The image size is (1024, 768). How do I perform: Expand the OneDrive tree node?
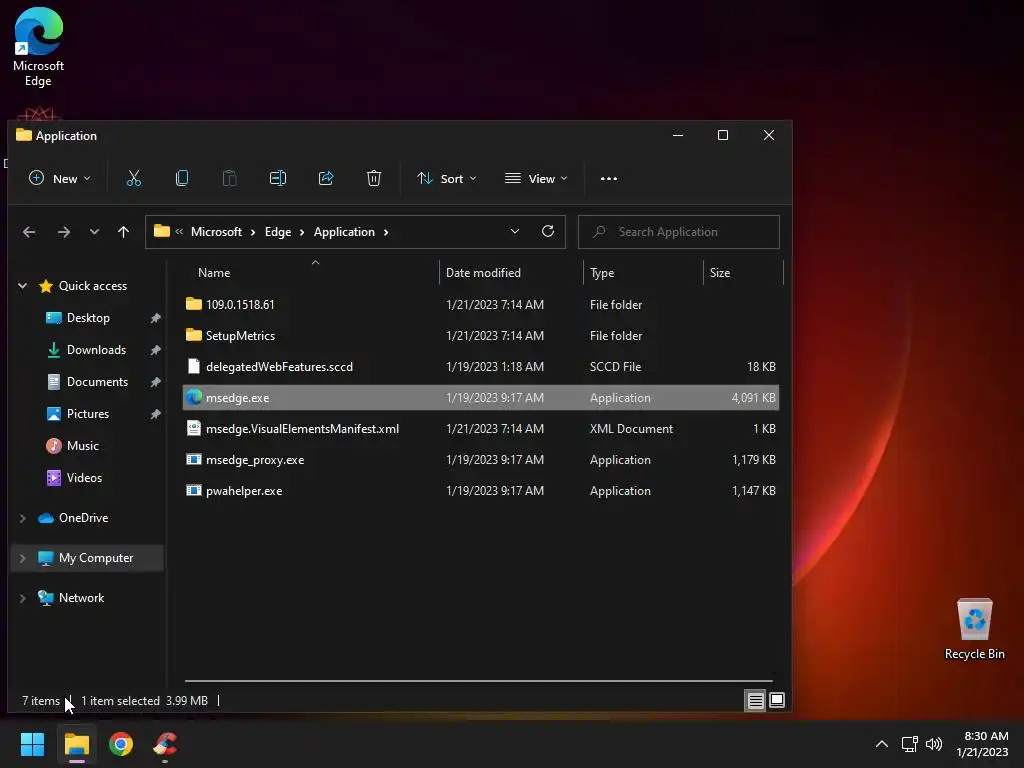(x=23, y=518)
